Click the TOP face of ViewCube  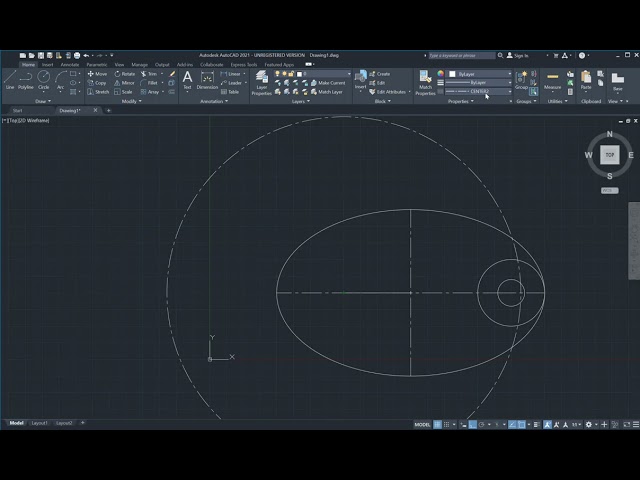point(609,155)
